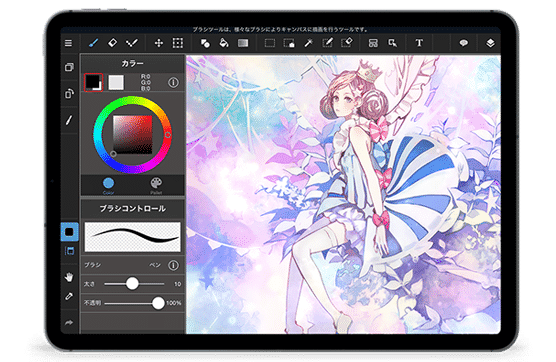The image size is (556, 362).
Task: Click the redo arrow in sidebar
Action: click(x=69, y=322)
